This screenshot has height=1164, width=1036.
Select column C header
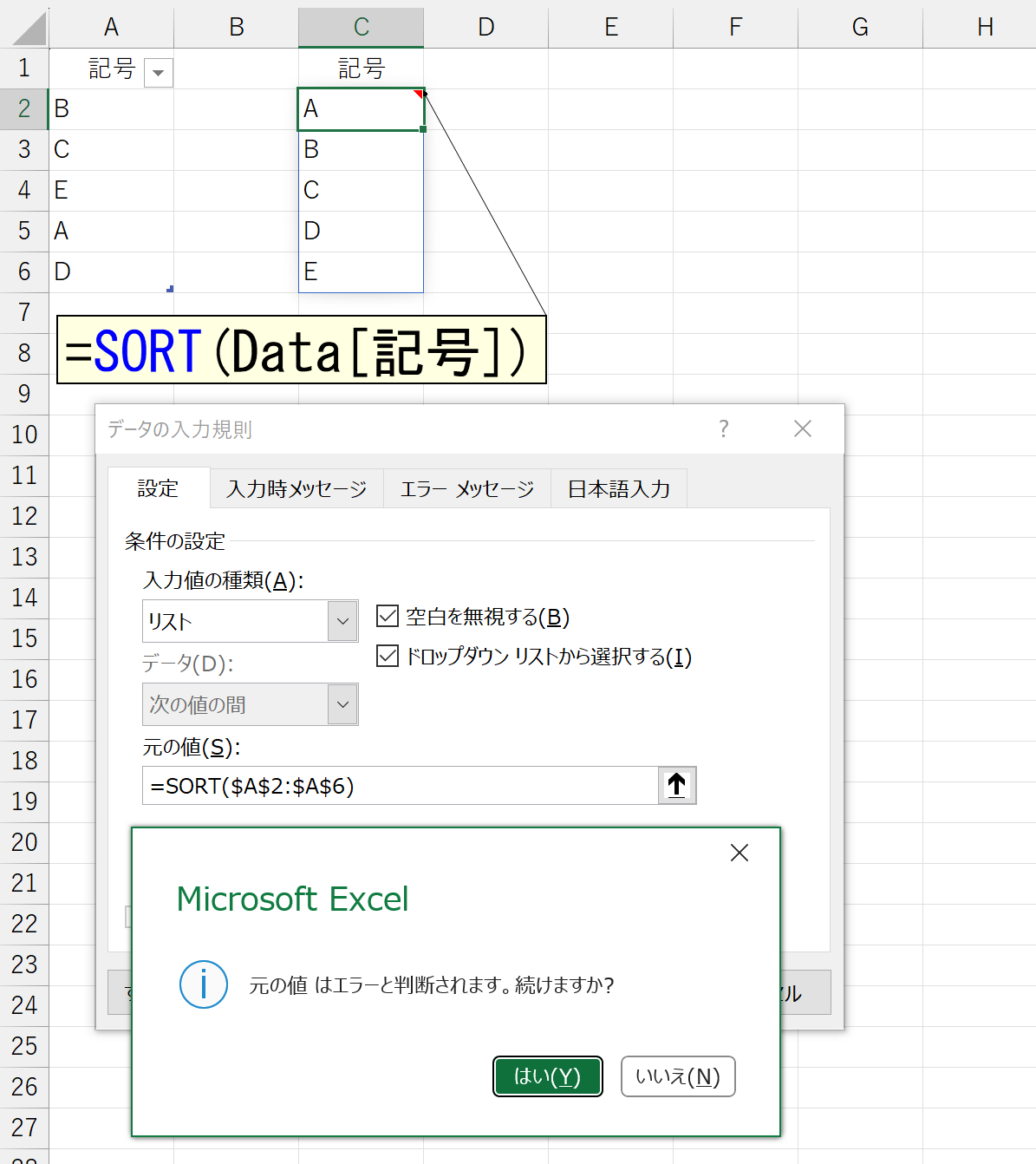362,28
